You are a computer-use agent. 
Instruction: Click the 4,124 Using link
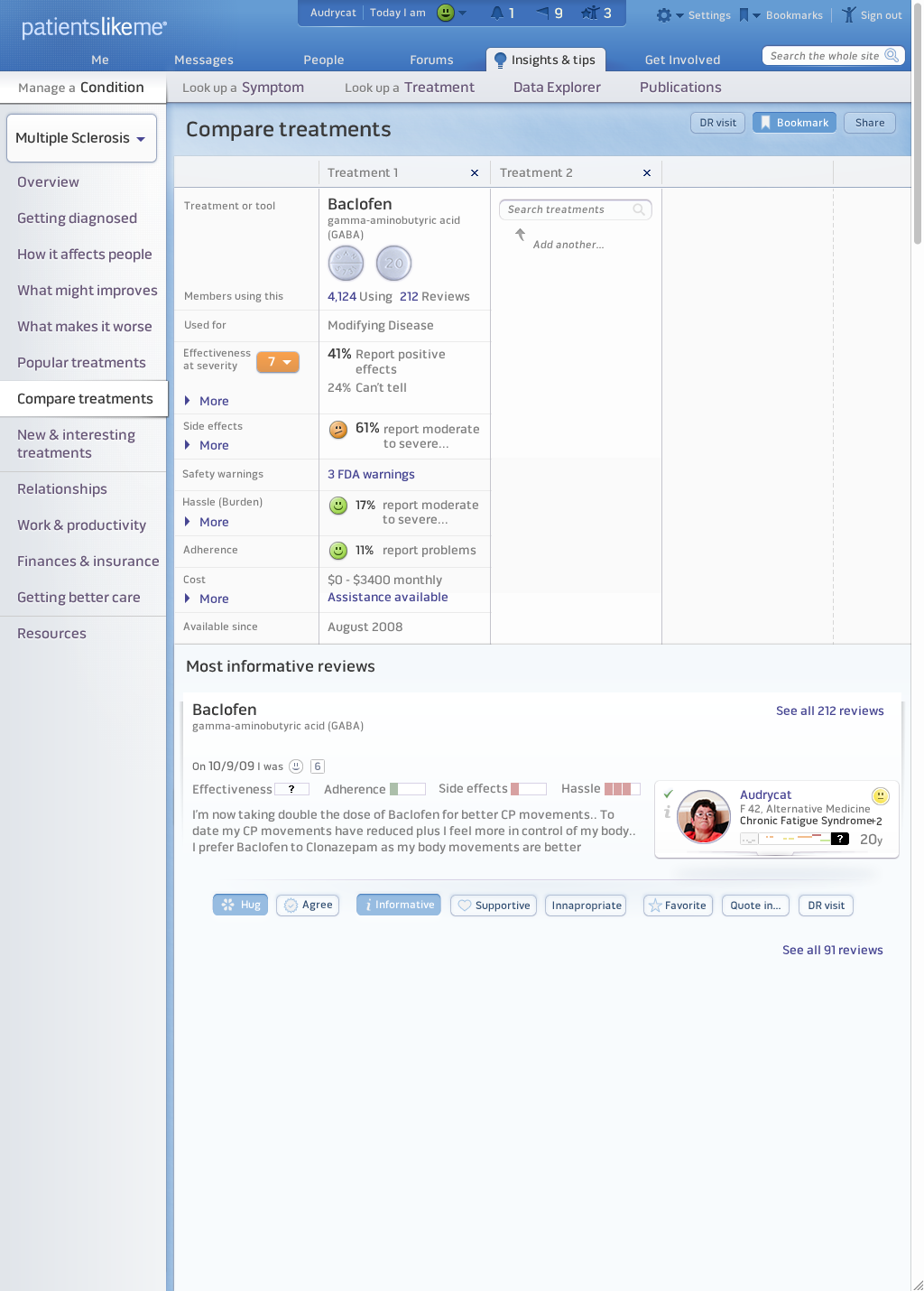[360, 296]
